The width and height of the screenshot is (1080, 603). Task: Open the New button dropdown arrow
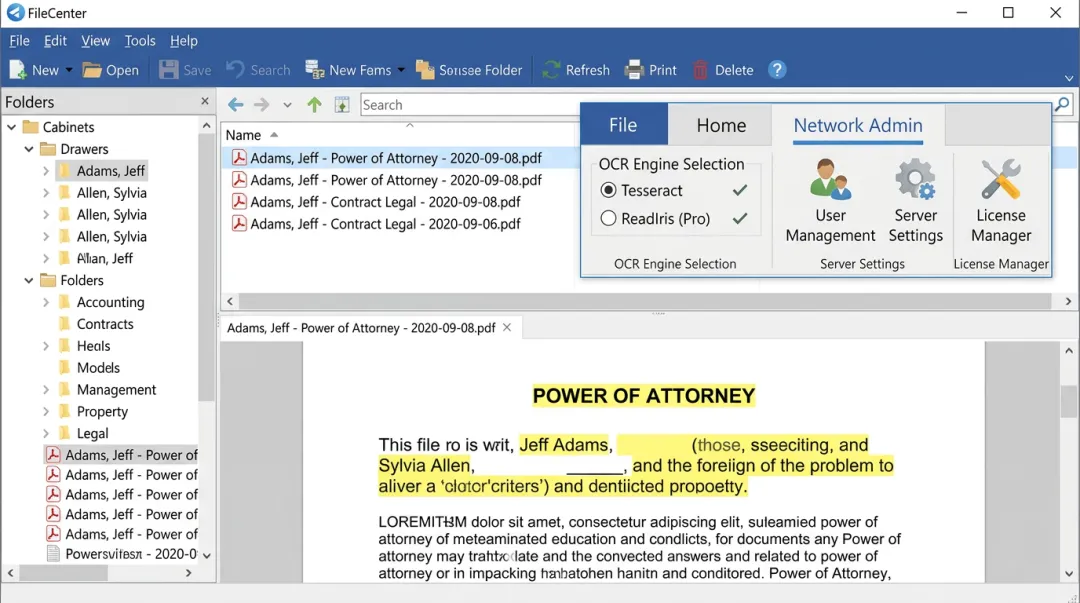coord(69,70)
